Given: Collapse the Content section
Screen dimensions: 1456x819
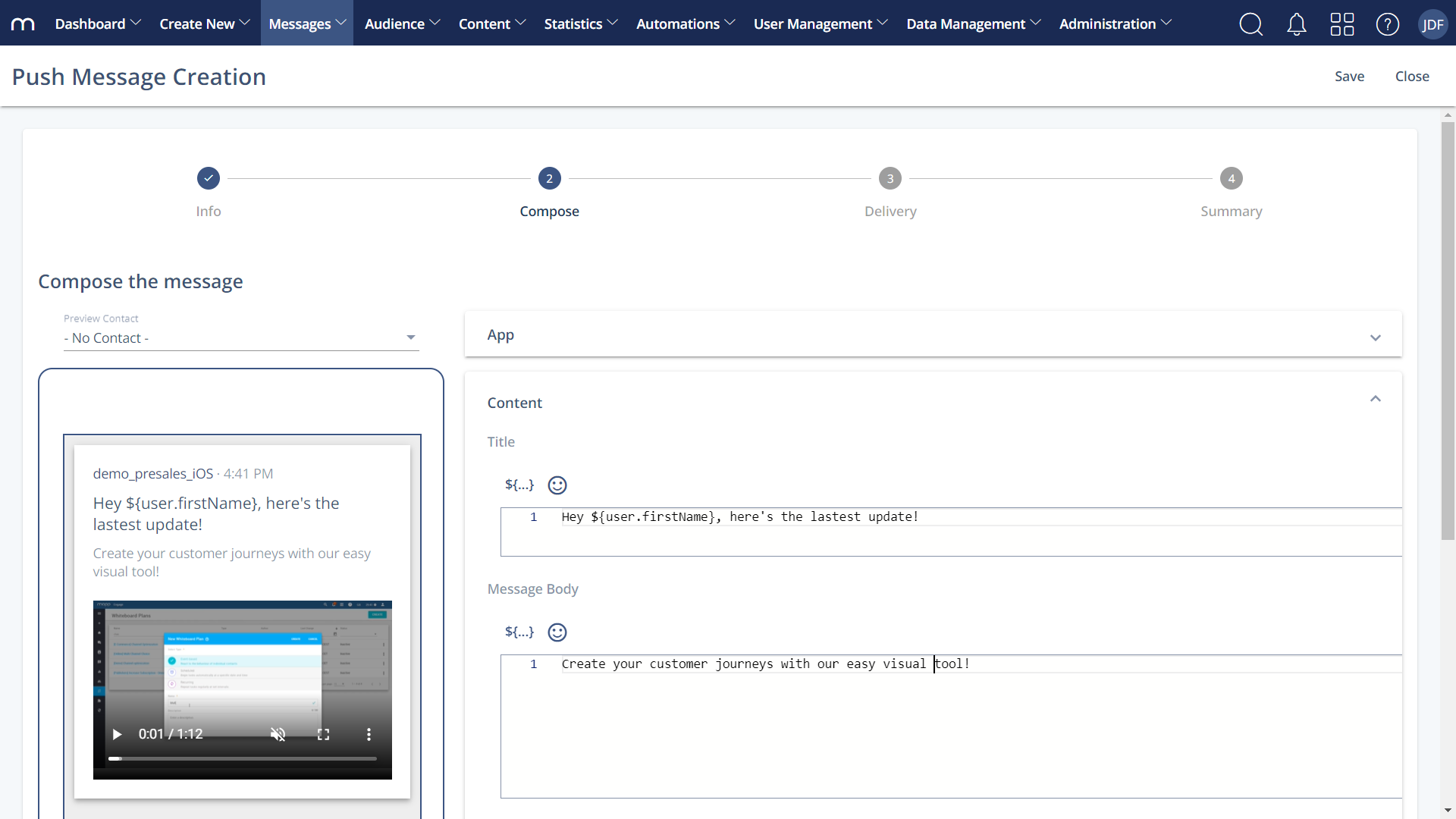Looking at the screenshot, I should tap(1376, 398).
